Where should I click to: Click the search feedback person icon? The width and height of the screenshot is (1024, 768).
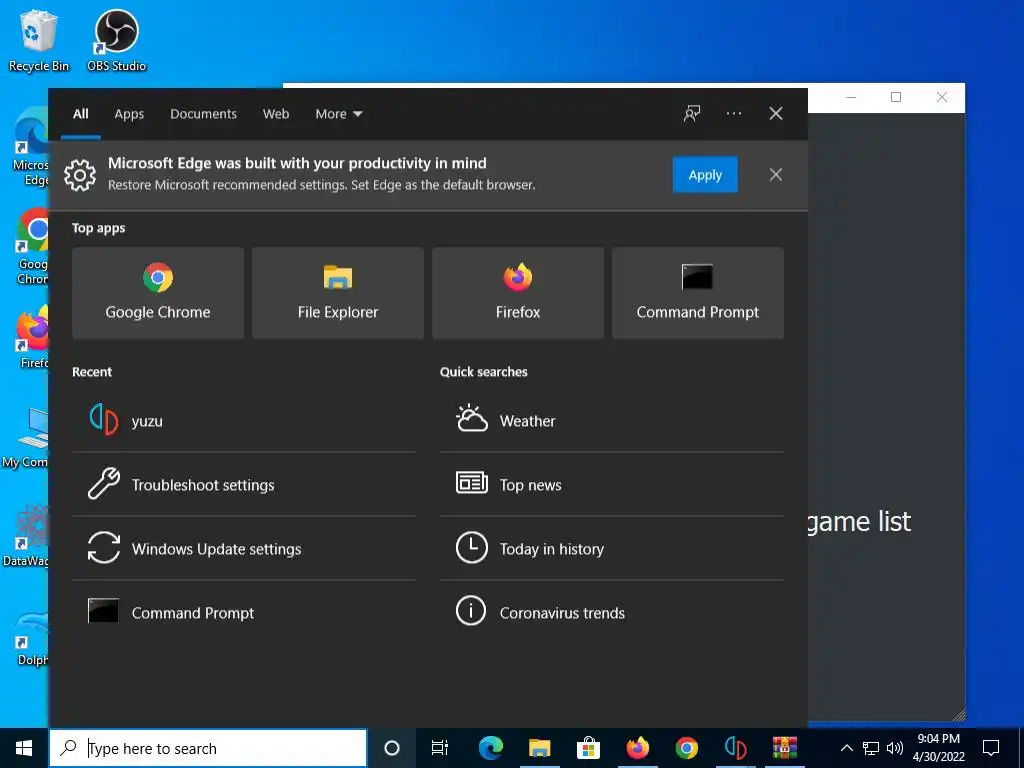pos(692,114)
